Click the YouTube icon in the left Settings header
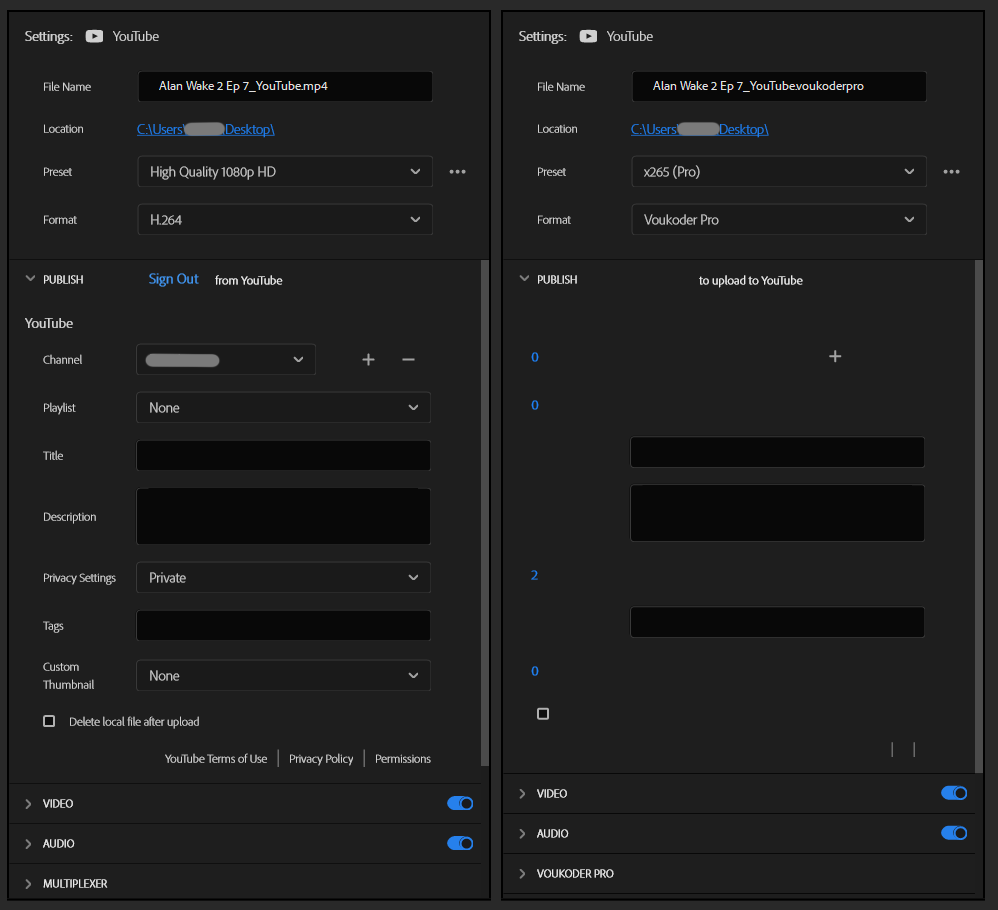Screen dimensions: 998x910 (94, 36)
